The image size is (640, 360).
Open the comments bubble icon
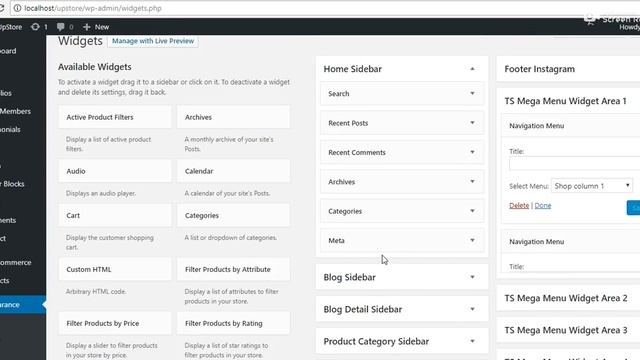pyautogui.click(x=60, y=27)
